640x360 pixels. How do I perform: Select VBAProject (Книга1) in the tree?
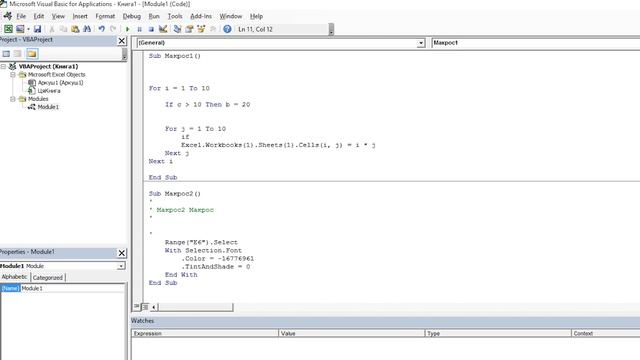[48, 66]
